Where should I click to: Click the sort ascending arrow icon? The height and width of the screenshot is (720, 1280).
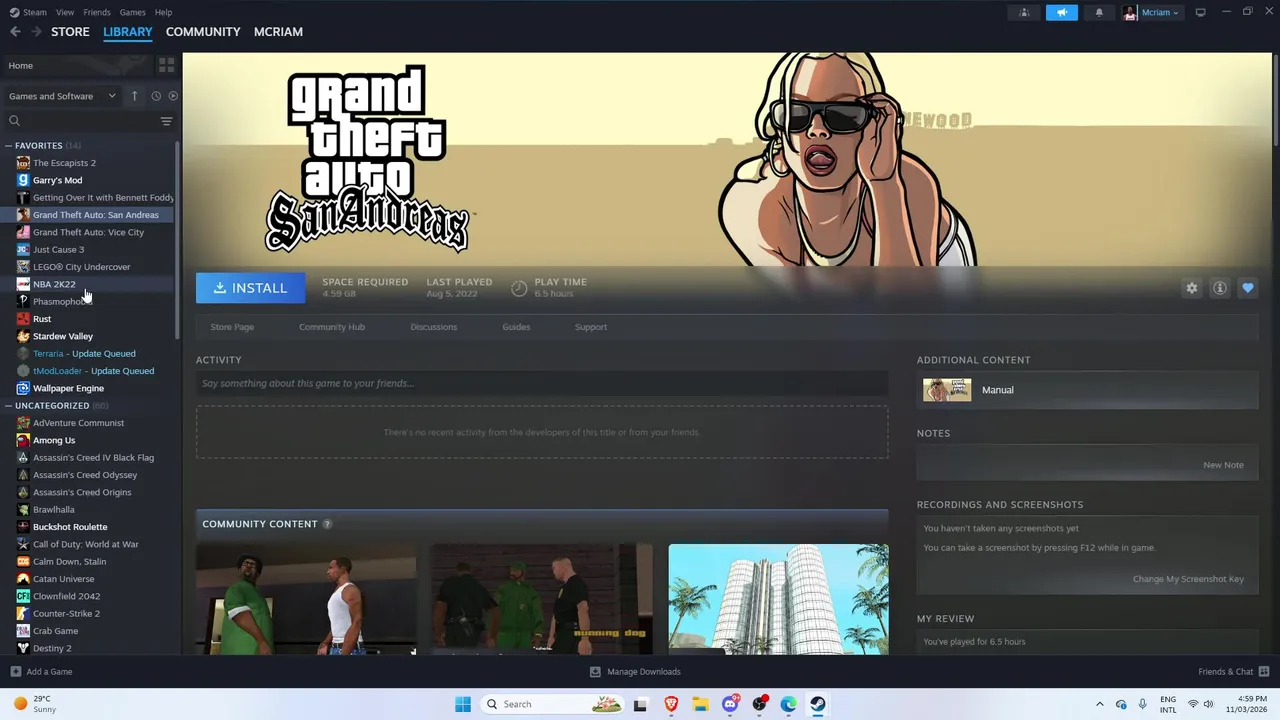135,96
